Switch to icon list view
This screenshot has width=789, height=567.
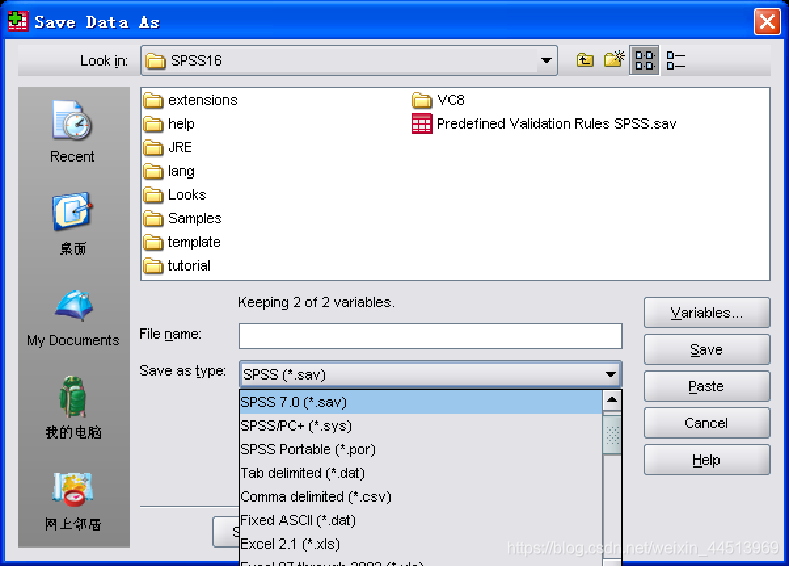point(645,60)
